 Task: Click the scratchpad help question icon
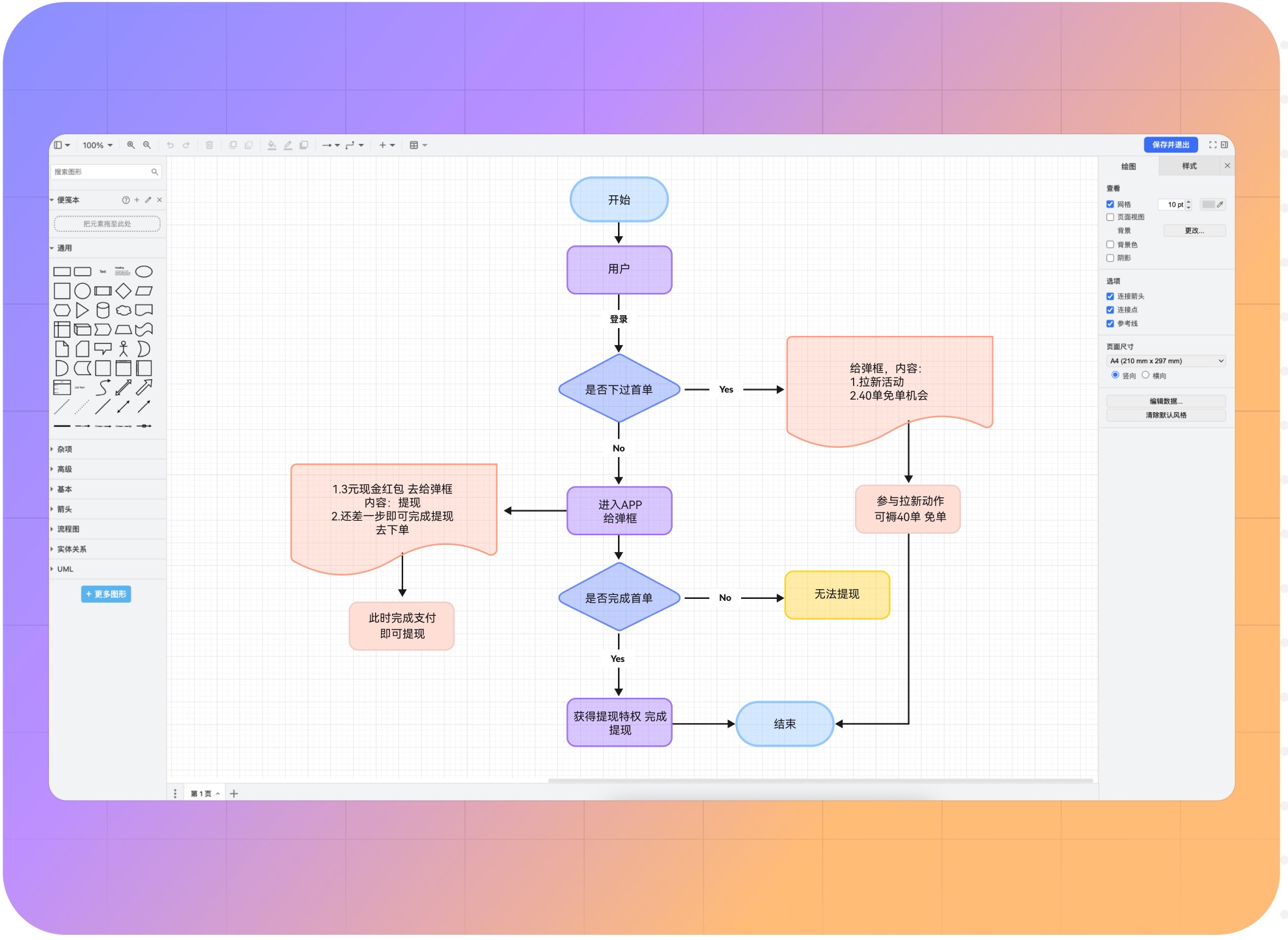coord(126,200)
